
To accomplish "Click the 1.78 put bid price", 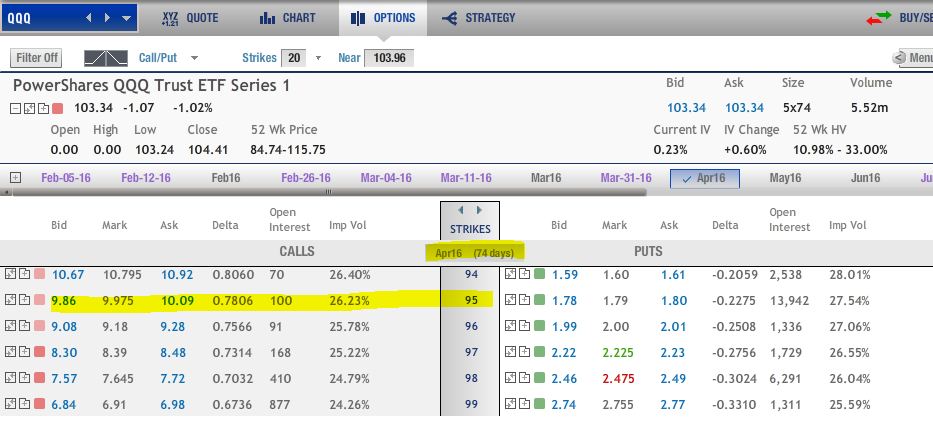I will pyautogui.click(x=564, y=301).
